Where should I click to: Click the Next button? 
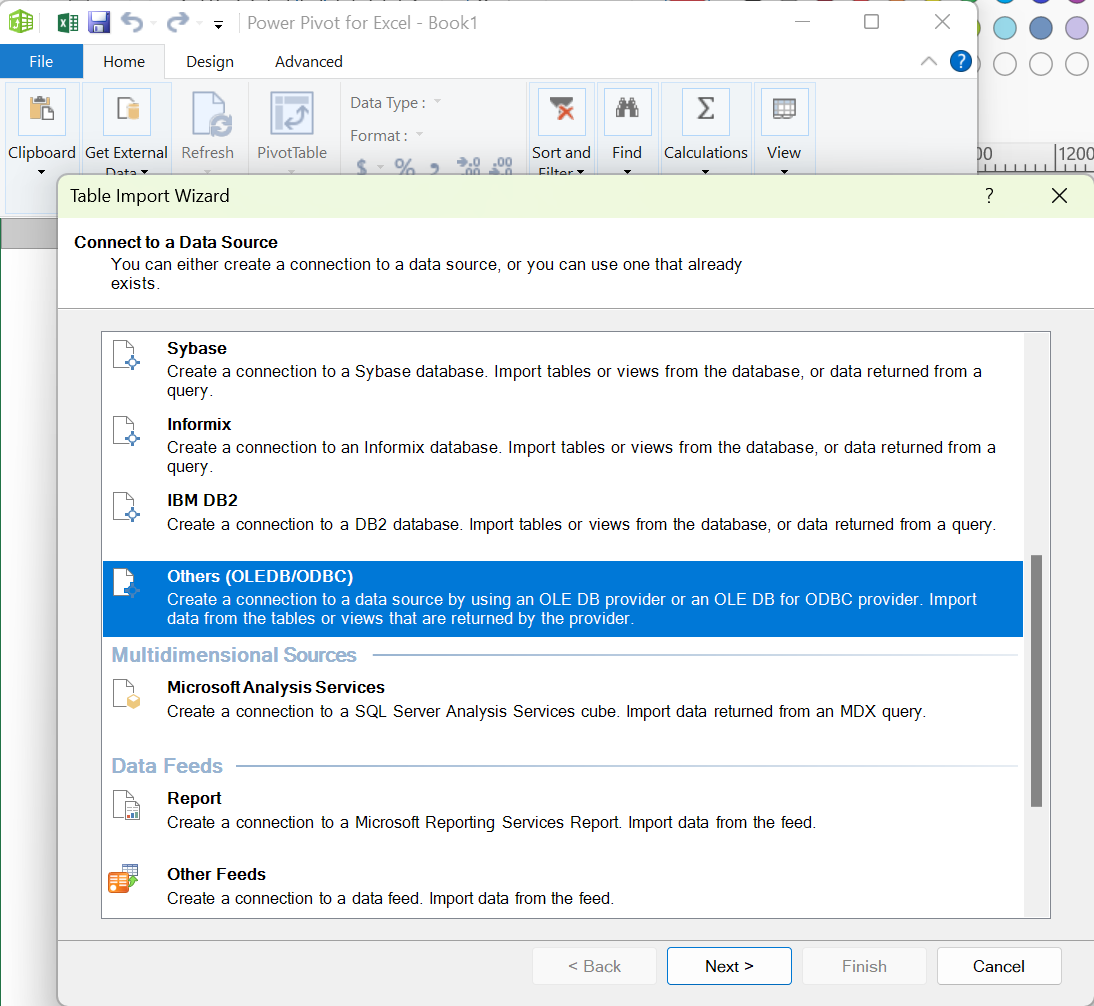[729, 966]
